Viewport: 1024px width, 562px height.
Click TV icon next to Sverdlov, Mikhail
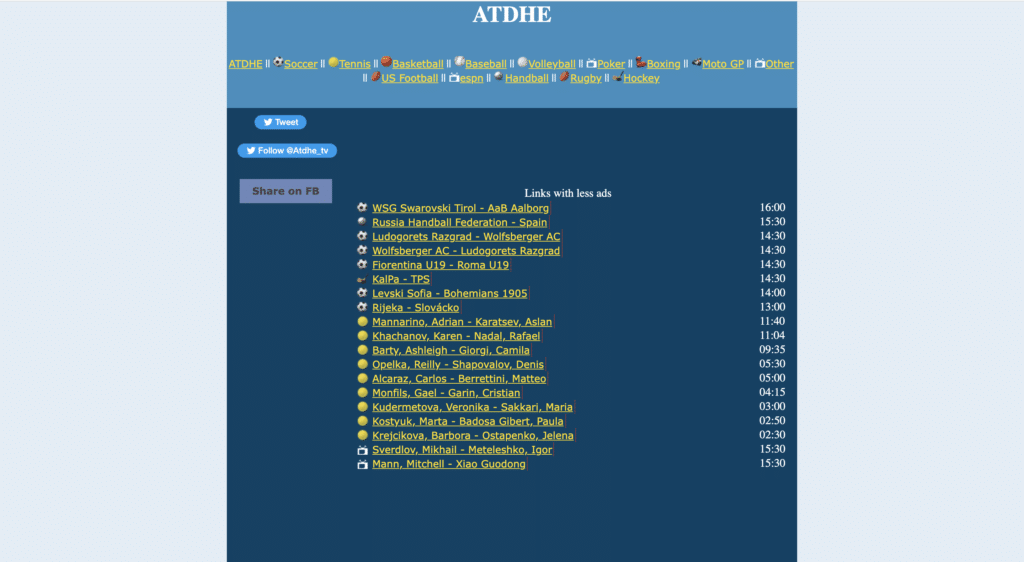[362, 450]
